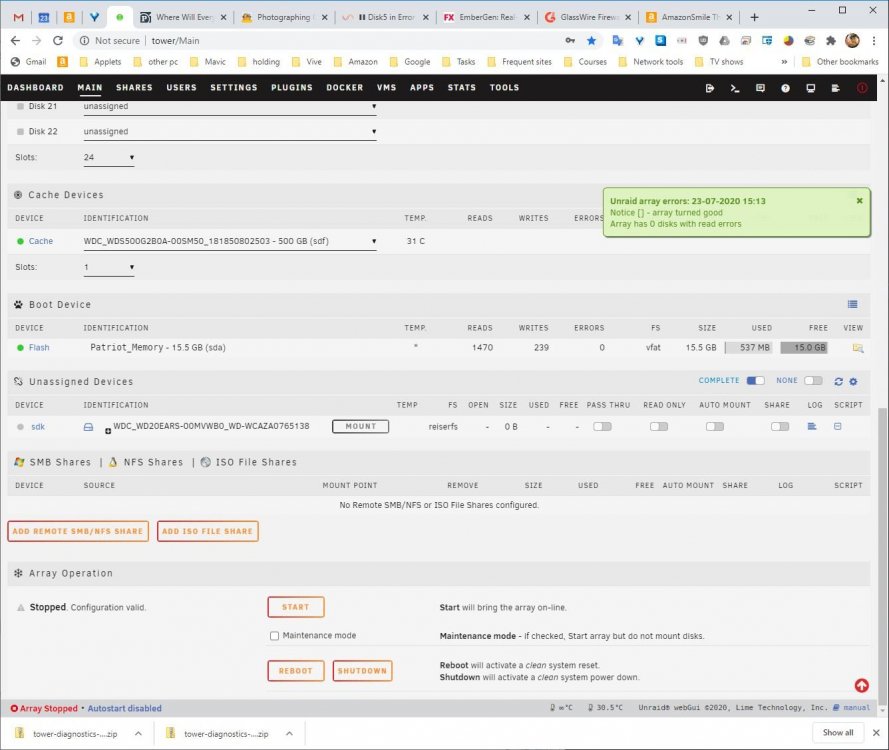The height and width of the screenshot is (750, 889).
Task: Click the Flash used 537 MB bar
Action: tap(749, 348)
